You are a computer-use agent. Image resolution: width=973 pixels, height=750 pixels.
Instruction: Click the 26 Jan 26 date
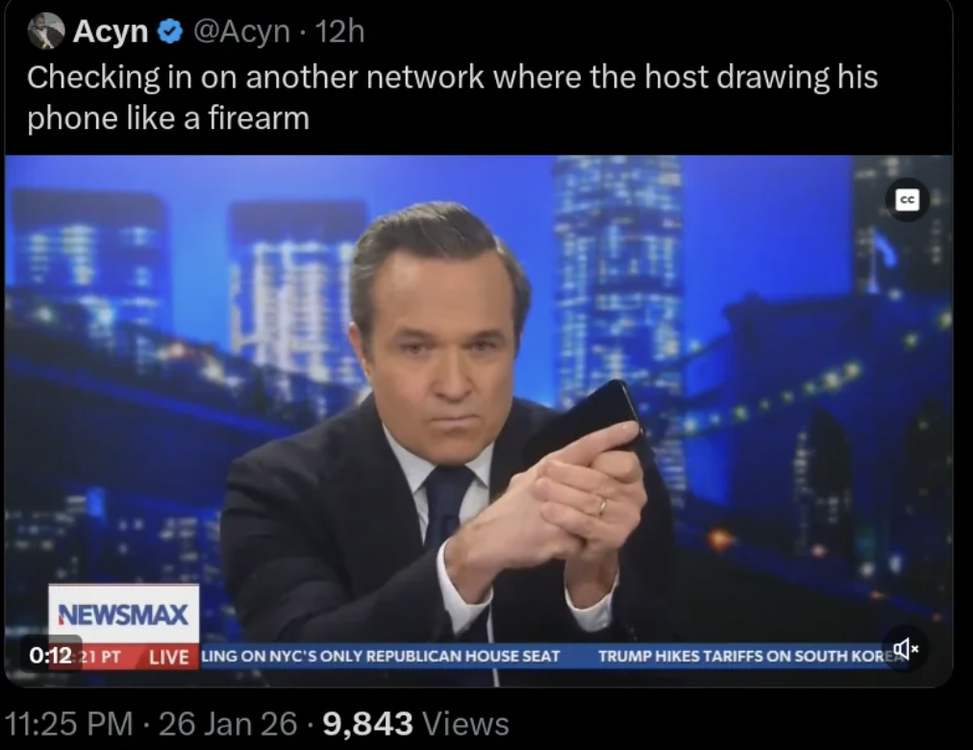pos(228,723)
